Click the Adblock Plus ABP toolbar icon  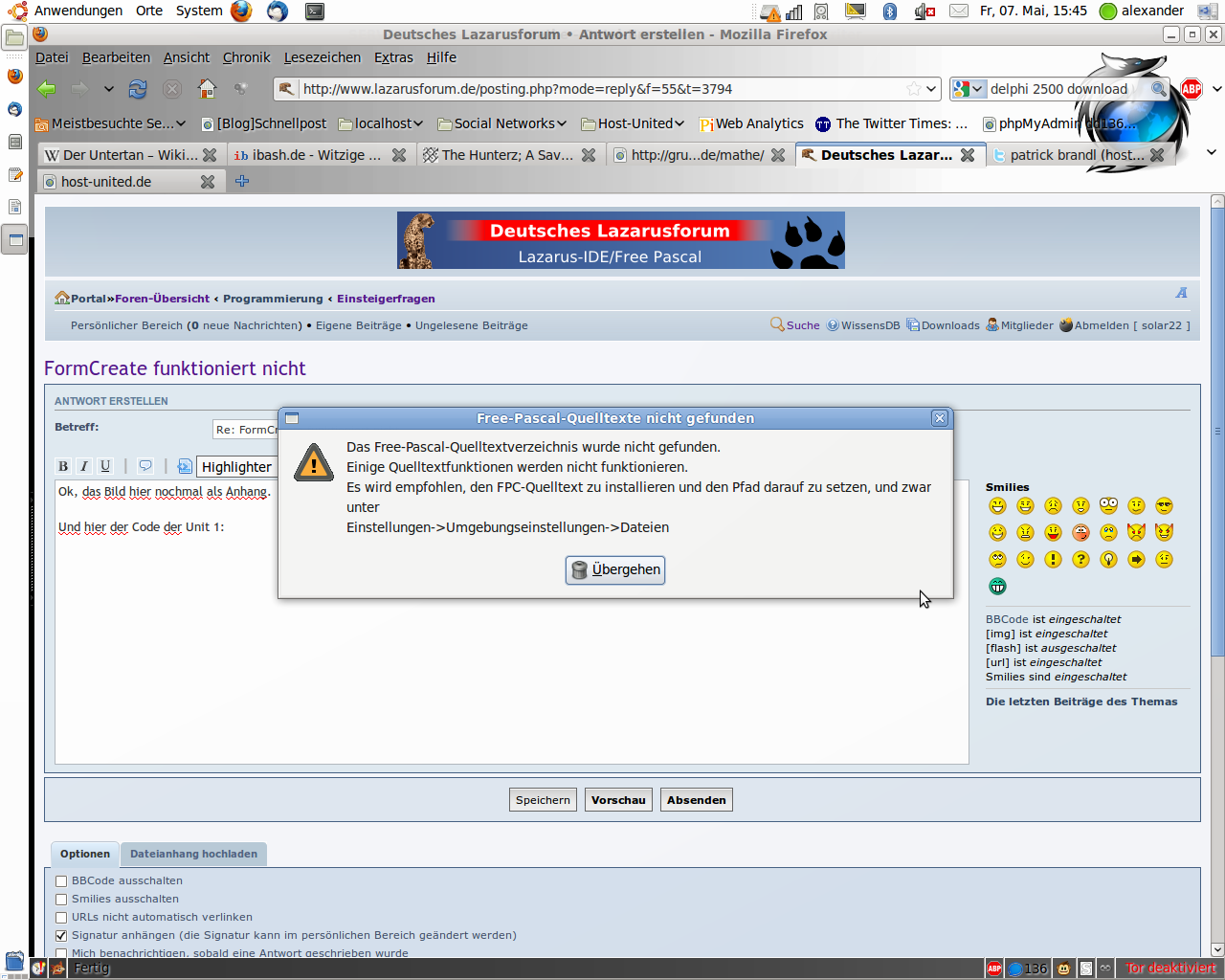(1192, 89)
